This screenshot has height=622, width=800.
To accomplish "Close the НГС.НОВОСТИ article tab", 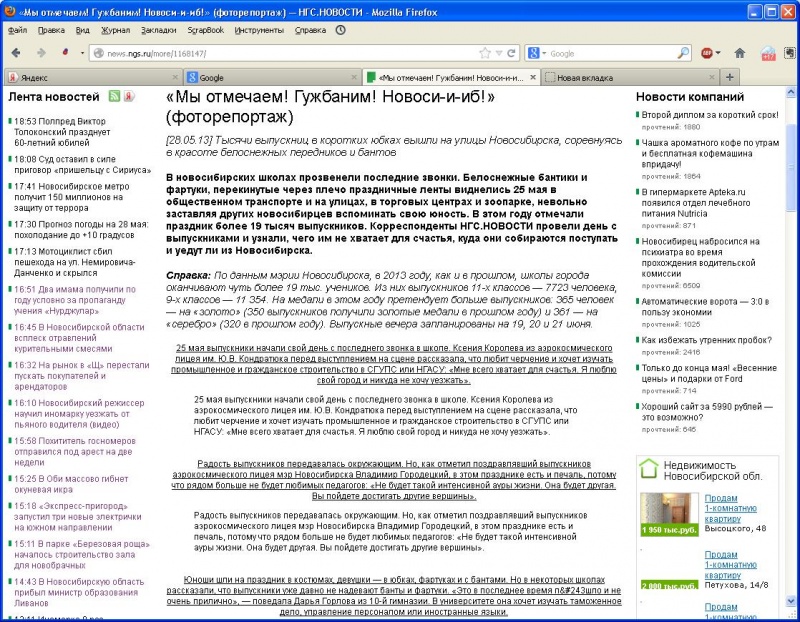I will [532, 77].
